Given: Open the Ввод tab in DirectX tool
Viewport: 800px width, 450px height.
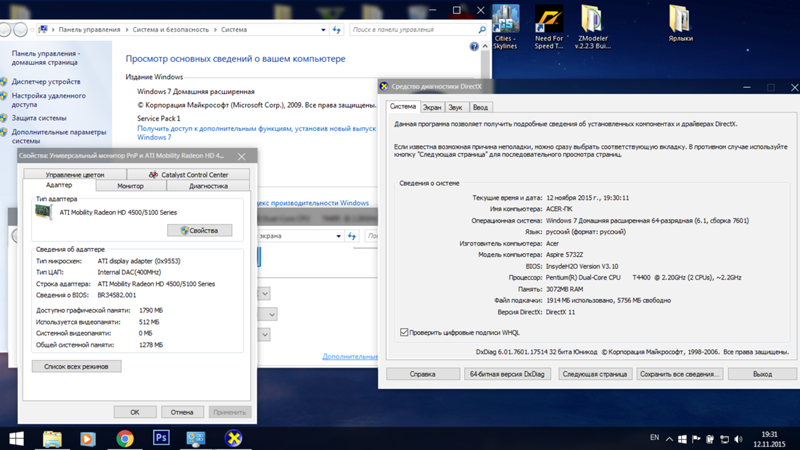Looking at the screenshot, I should 480,107.
